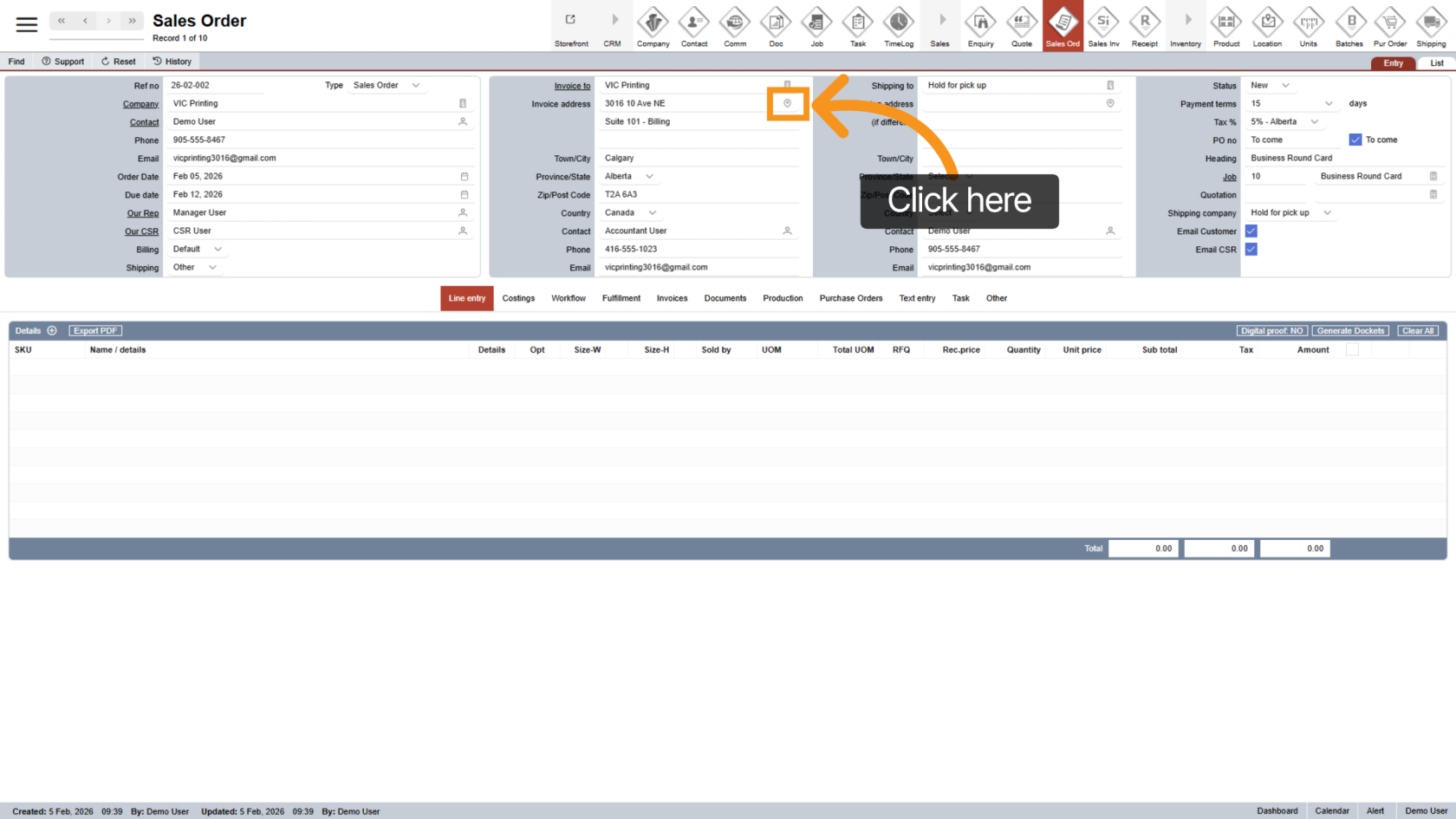Click the Order Date calendar icon
The image size is (1456, 819).
pos(464,177)
